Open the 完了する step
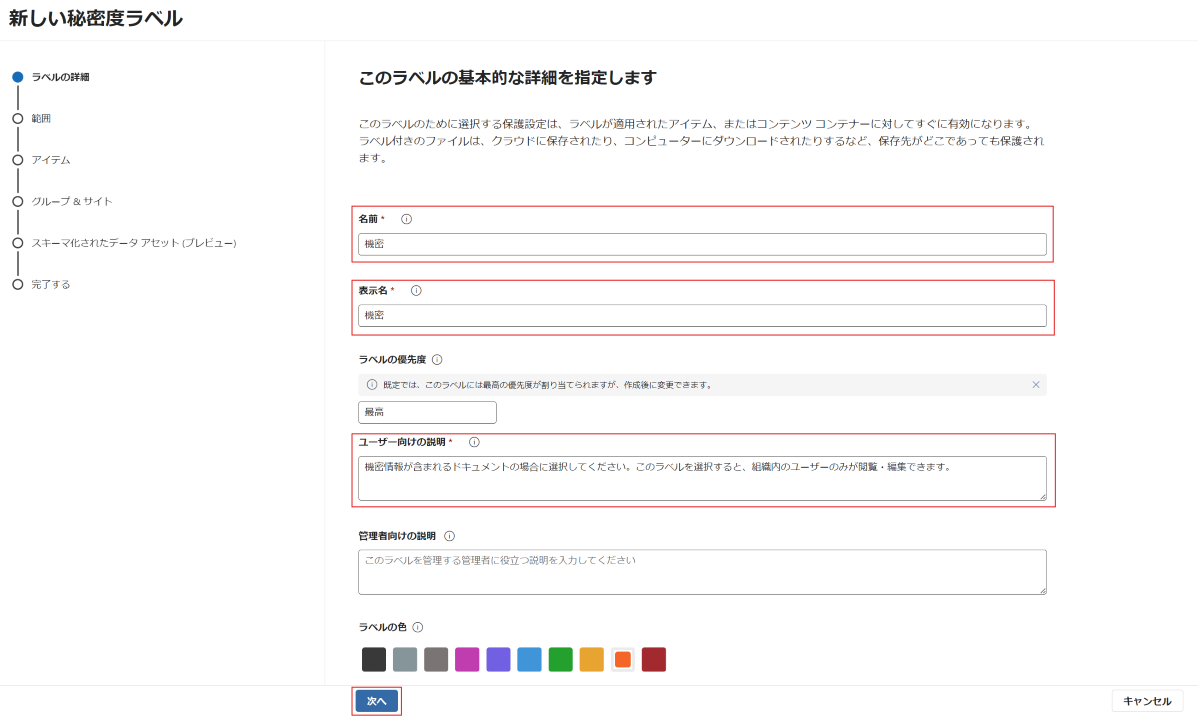1198x716 pixels. 50,285
